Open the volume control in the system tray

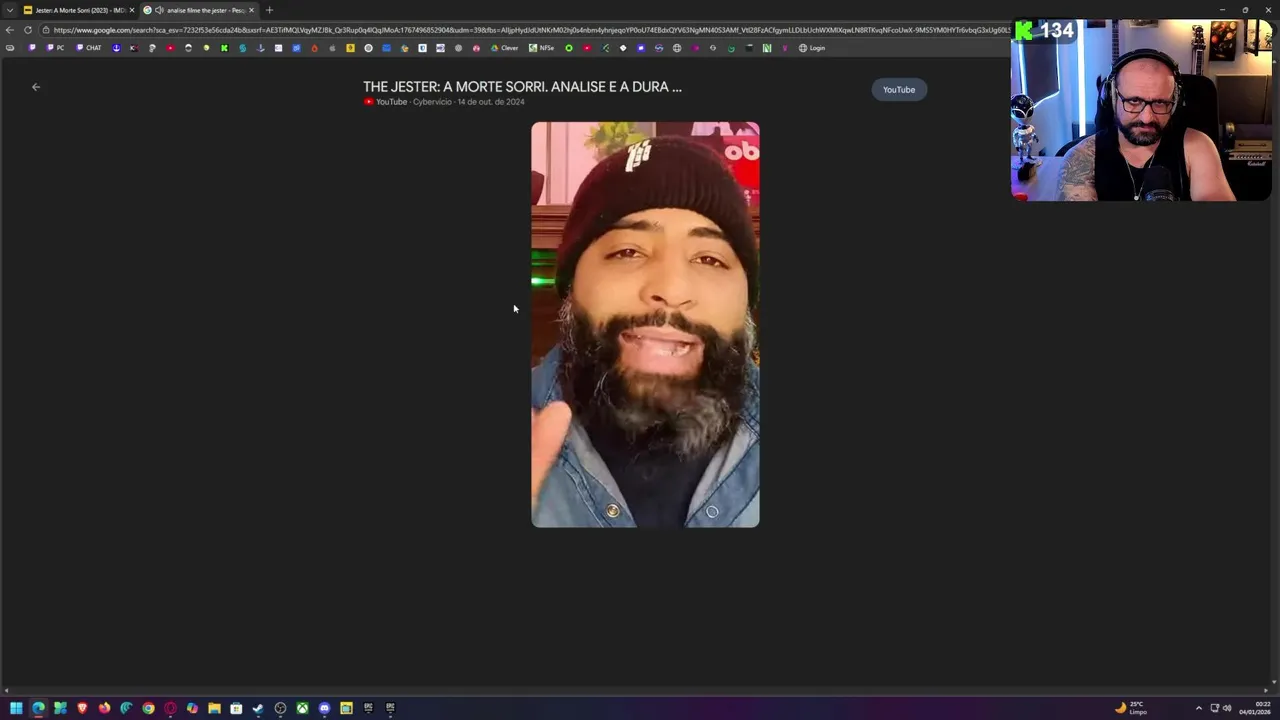pos(1227,708)
